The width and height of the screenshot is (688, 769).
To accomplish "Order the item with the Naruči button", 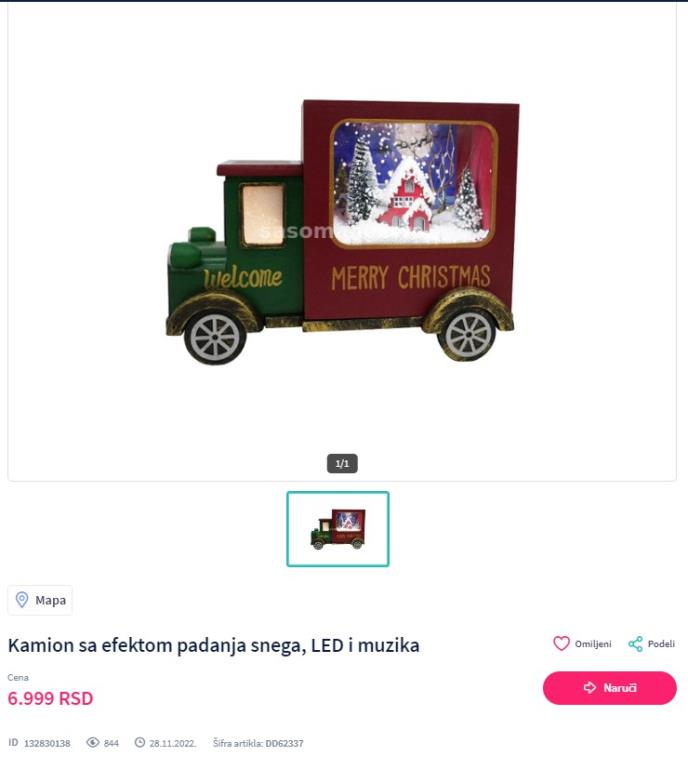I will point(610,688).
